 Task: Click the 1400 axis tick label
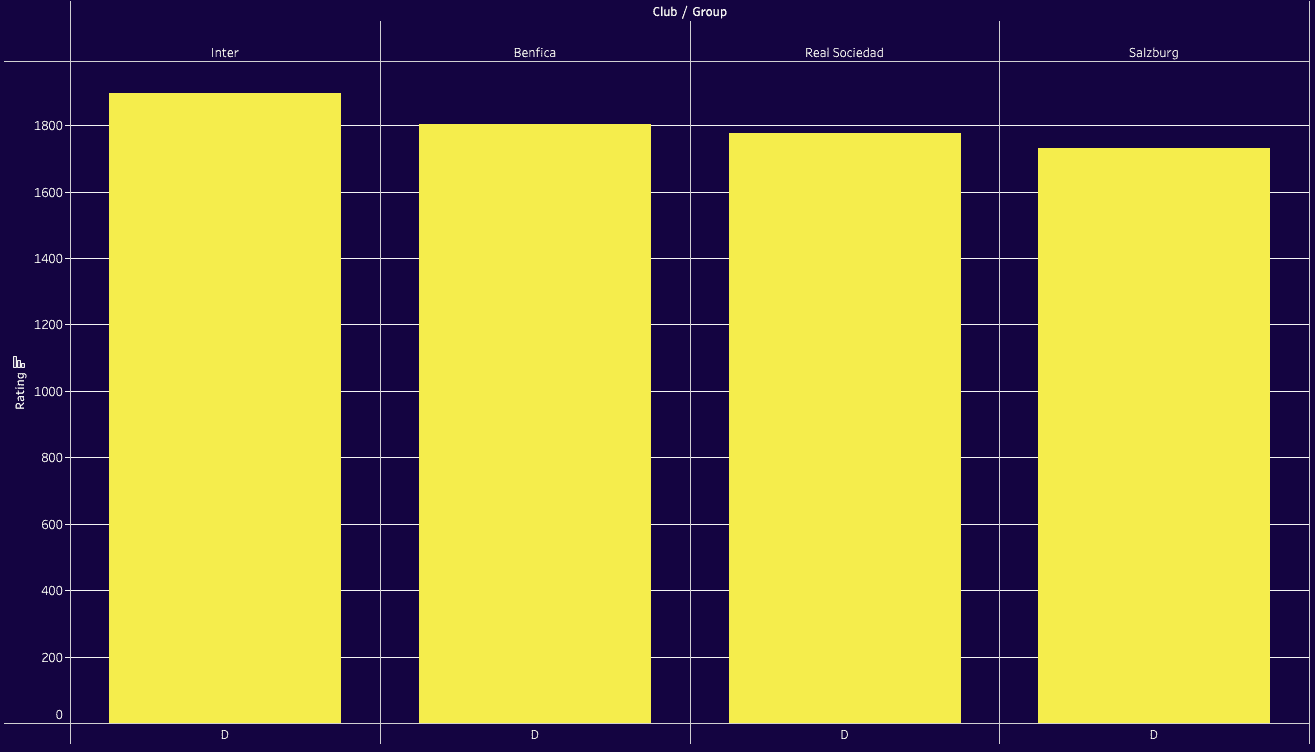tap(48, 259)
